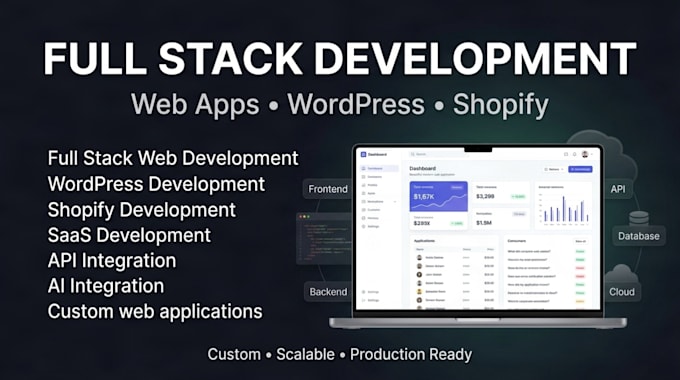Image resolution: width=680 pixels, height=380 pixels.
Task: Click the Backend label badge
Action: pos(328,292)
